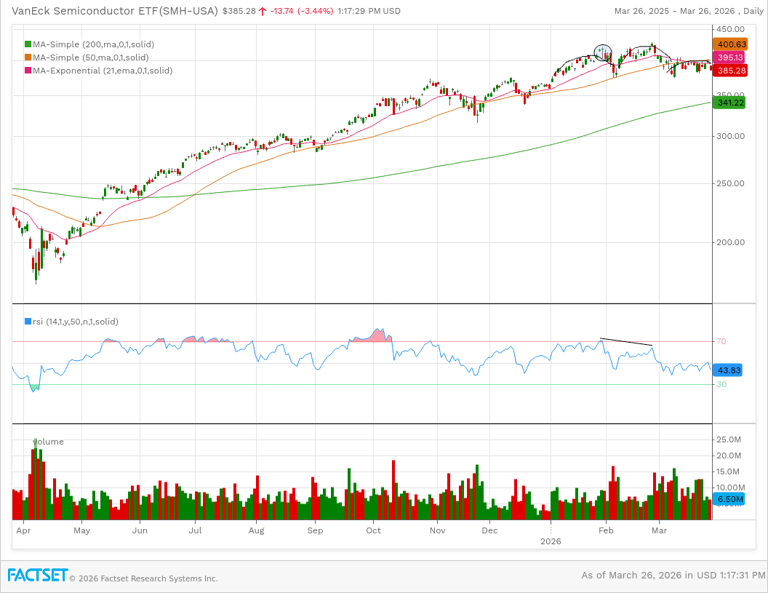Click the Aug label on time axis
This screenshot has width=768, height=593.
(x=256, y=530)
